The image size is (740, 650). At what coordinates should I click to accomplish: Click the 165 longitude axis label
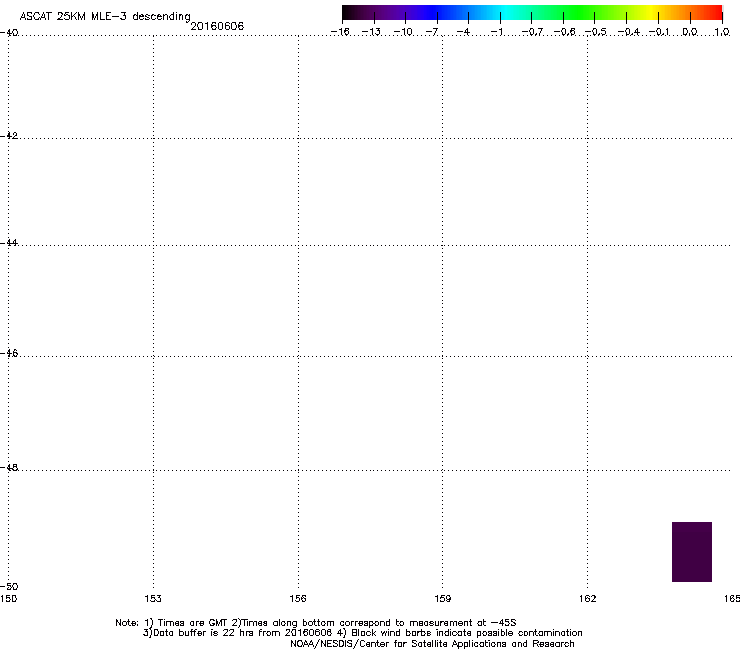(x=732, y=599)
